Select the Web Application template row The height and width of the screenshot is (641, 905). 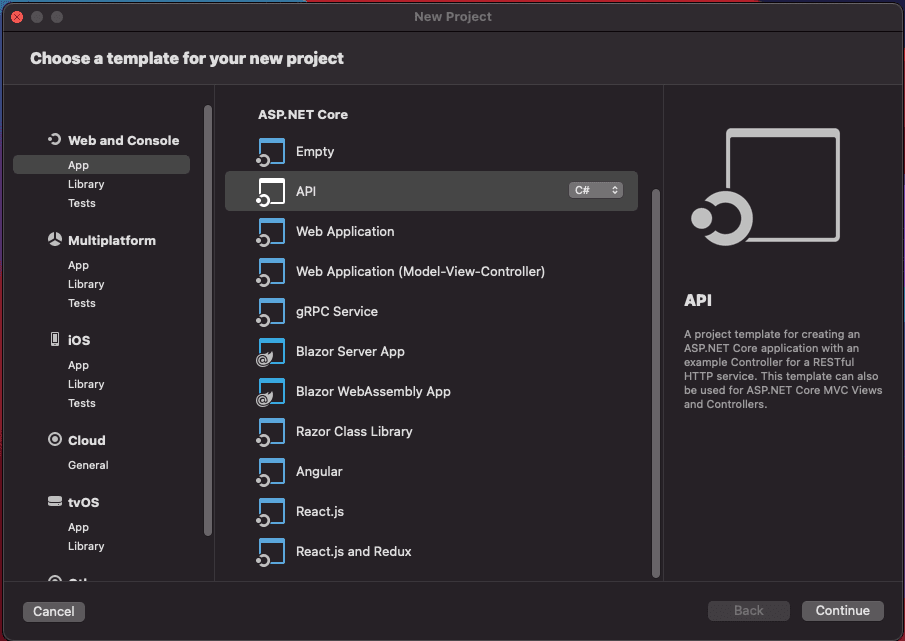(x=344, y=231)
